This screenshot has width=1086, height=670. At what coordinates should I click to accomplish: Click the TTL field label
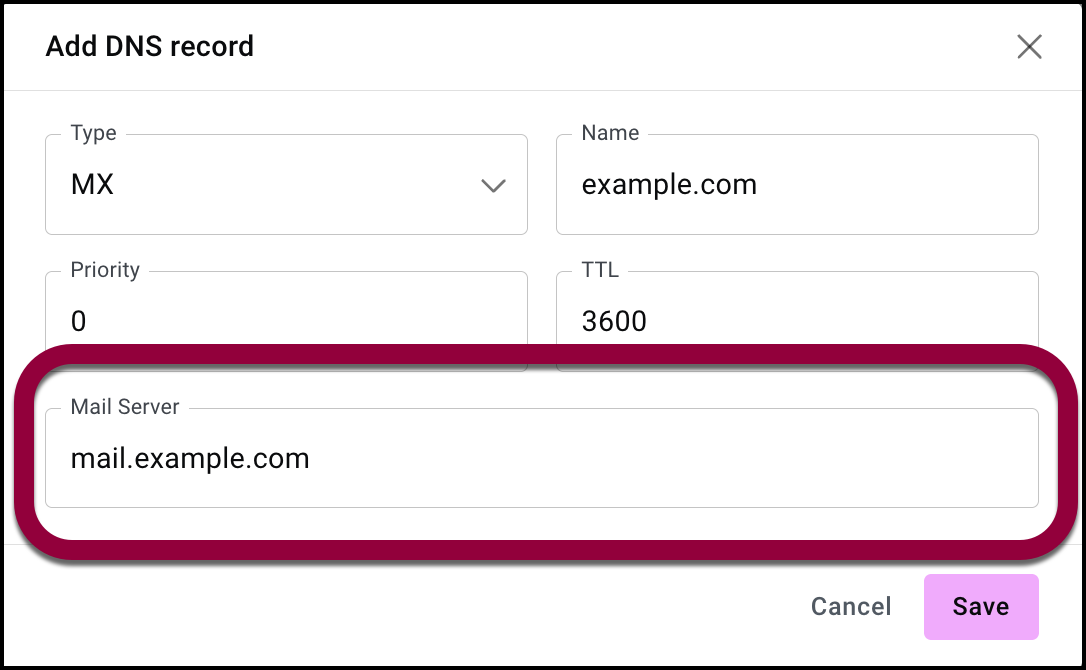click(600, 270)
